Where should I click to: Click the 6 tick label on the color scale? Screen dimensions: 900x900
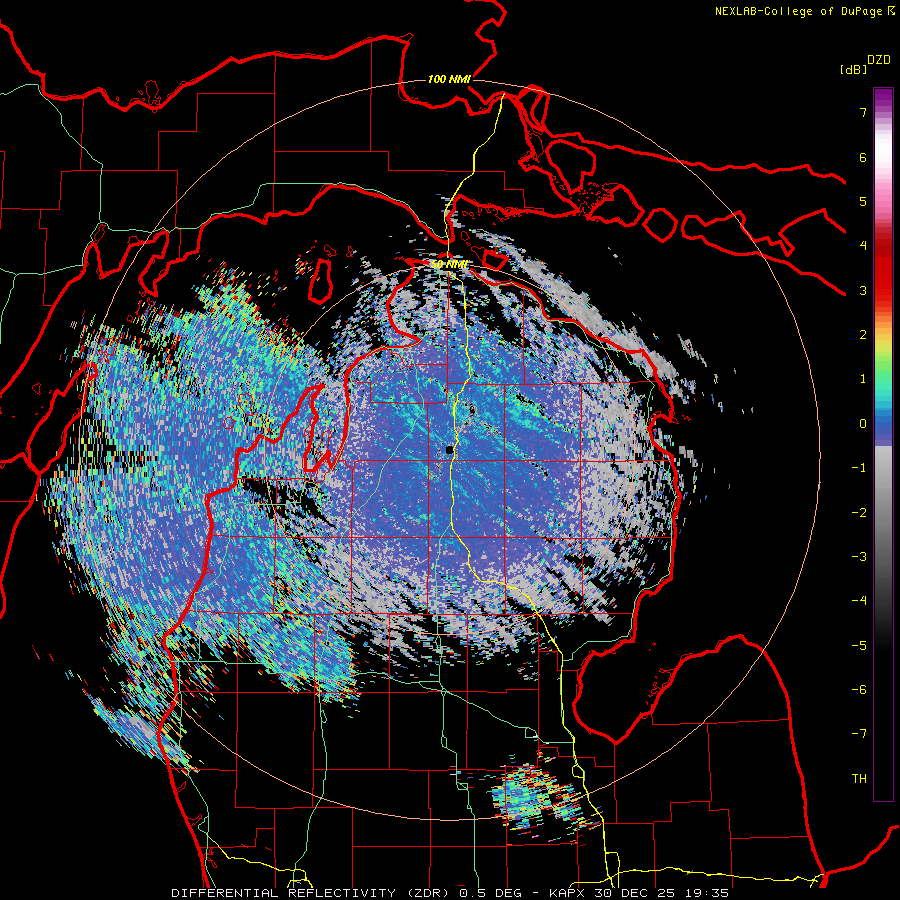coord(863,157)
